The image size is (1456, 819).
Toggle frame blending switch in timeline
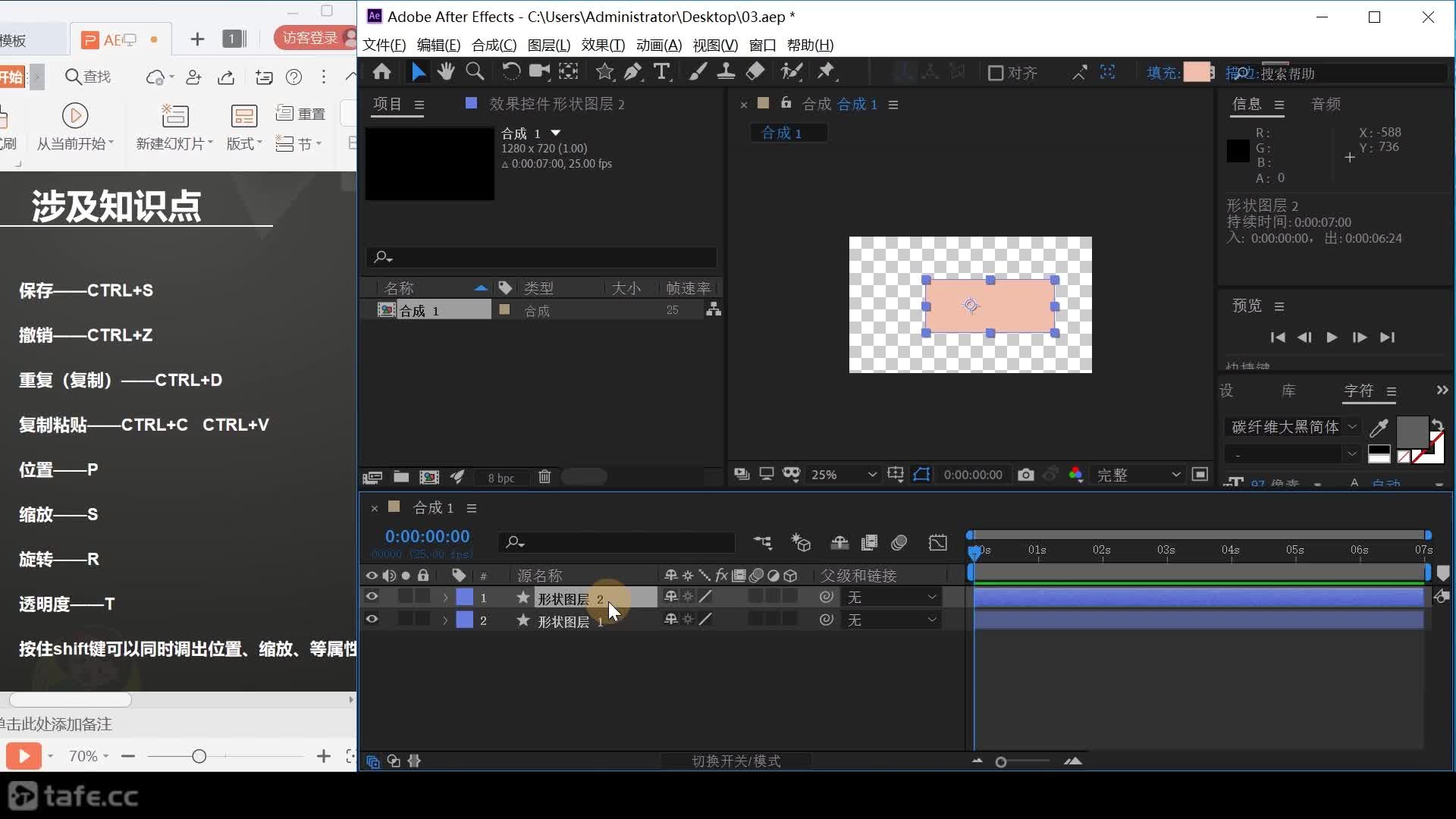pos(870,542)
